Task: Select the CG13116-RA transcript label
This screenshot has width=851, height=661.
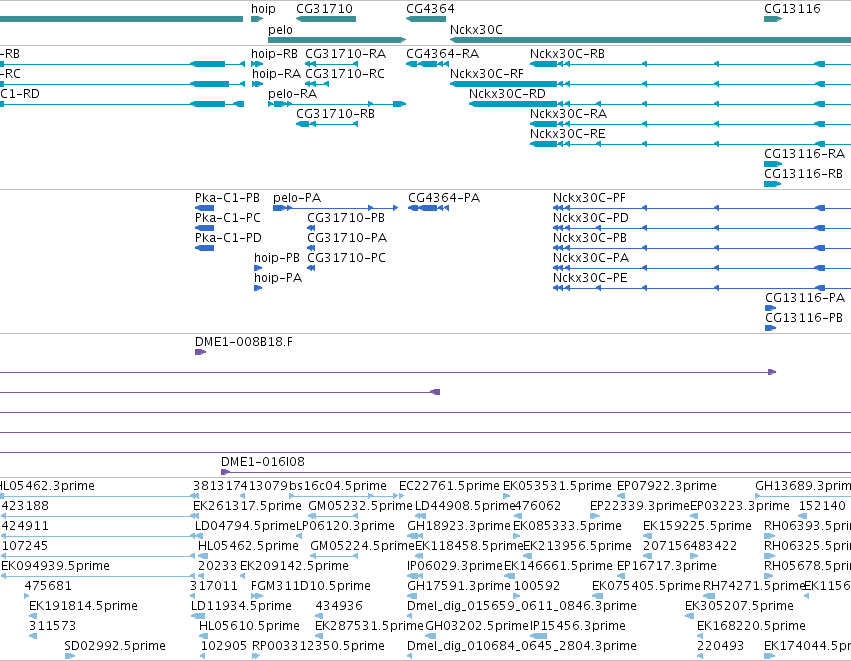Action: click(804, 154)
